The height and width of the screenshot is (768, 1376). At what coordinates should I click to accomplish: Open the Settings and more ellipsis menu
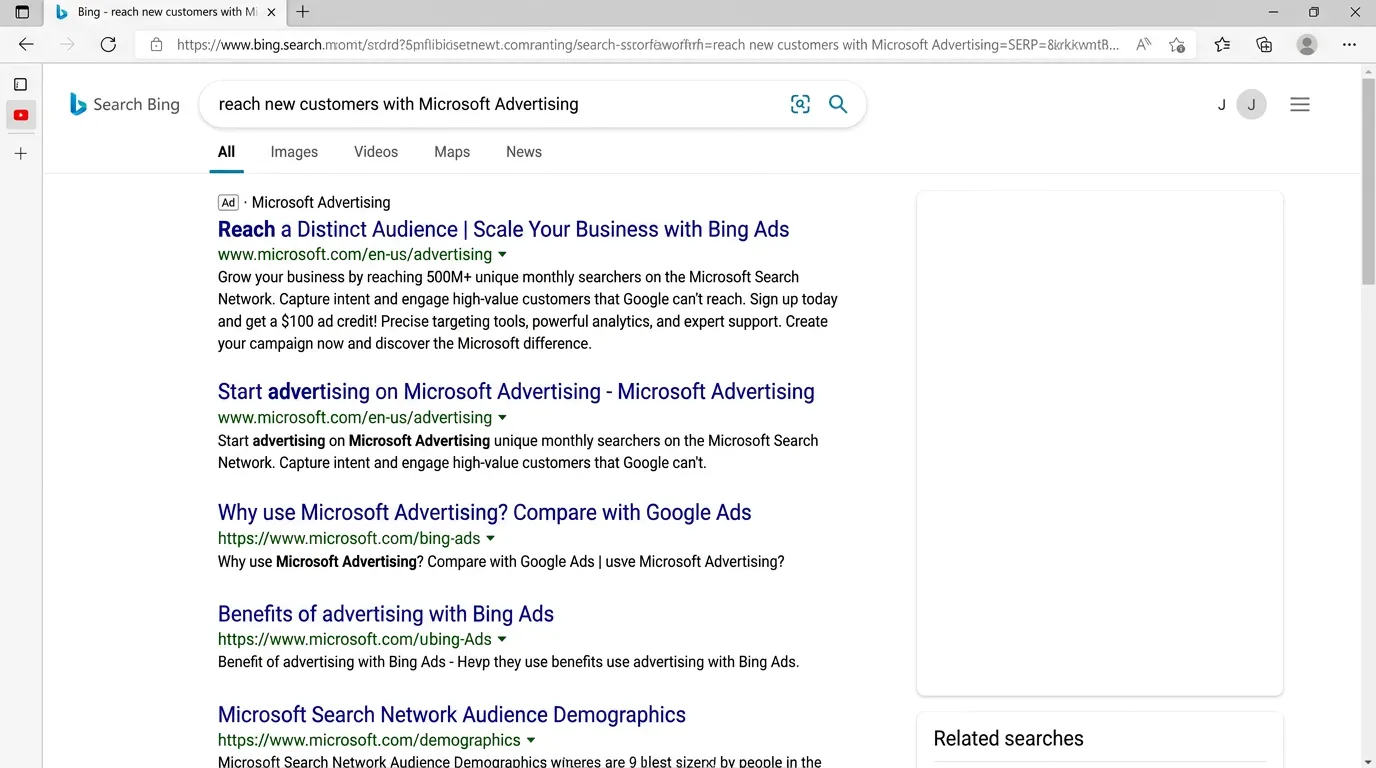coord(1349,44)
